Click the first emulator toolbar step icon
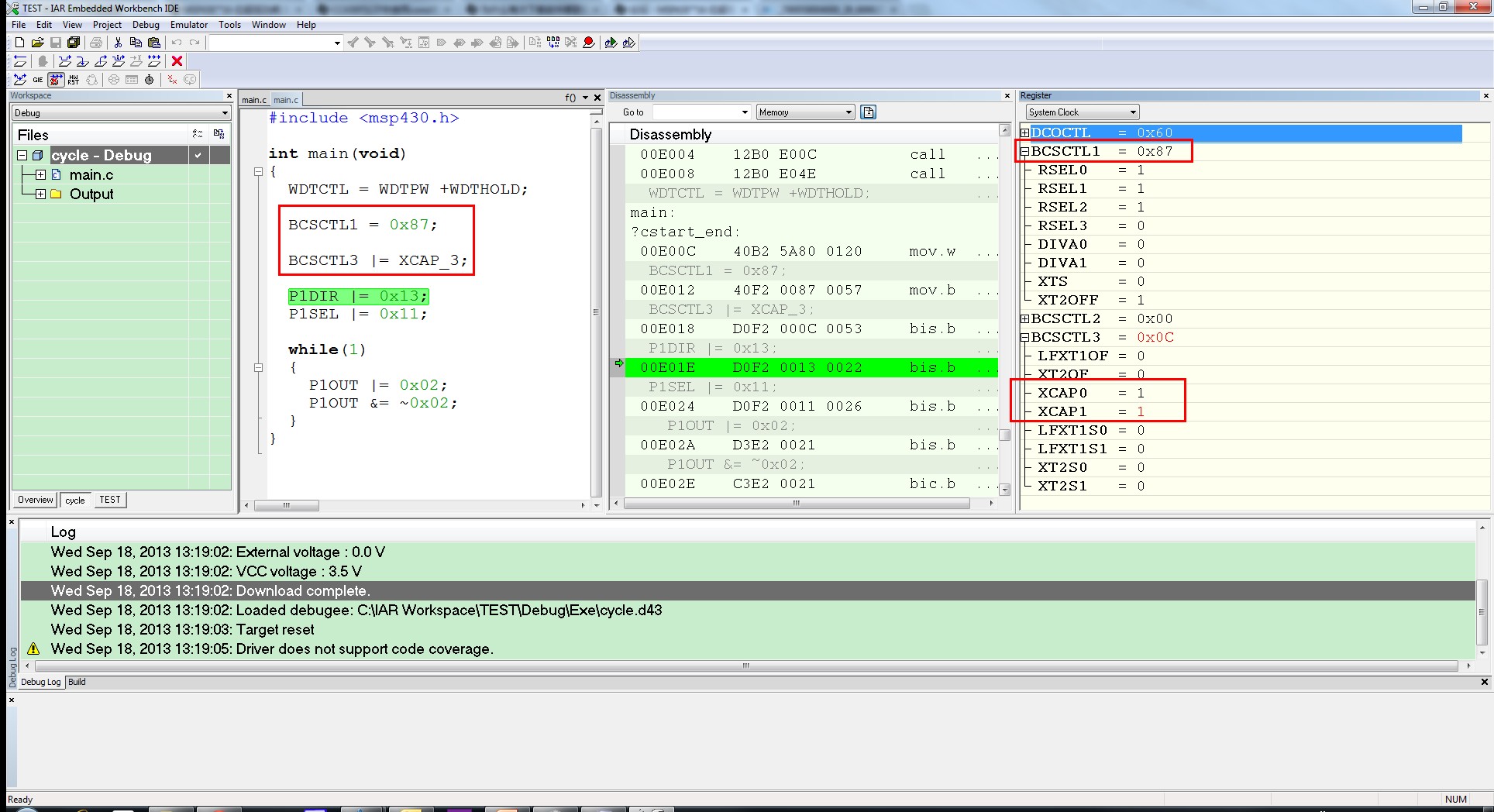The height and width of the screenshot is (812, 1494). pos(20,80)
